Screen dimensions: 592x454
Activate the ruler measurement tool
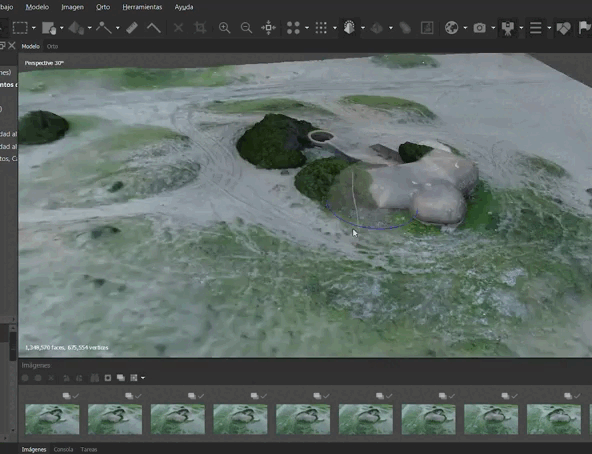tap(132, 28)
